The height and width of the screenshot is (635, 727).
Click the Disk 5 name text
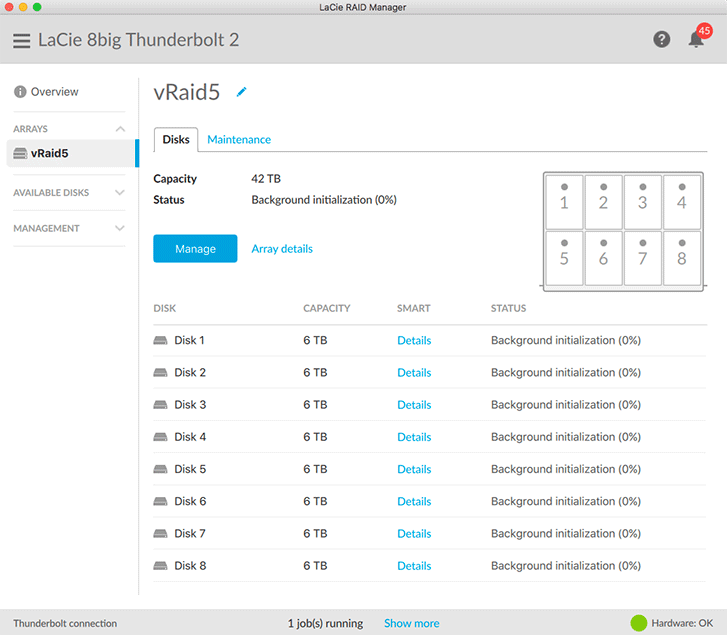[x=190, y=469]
